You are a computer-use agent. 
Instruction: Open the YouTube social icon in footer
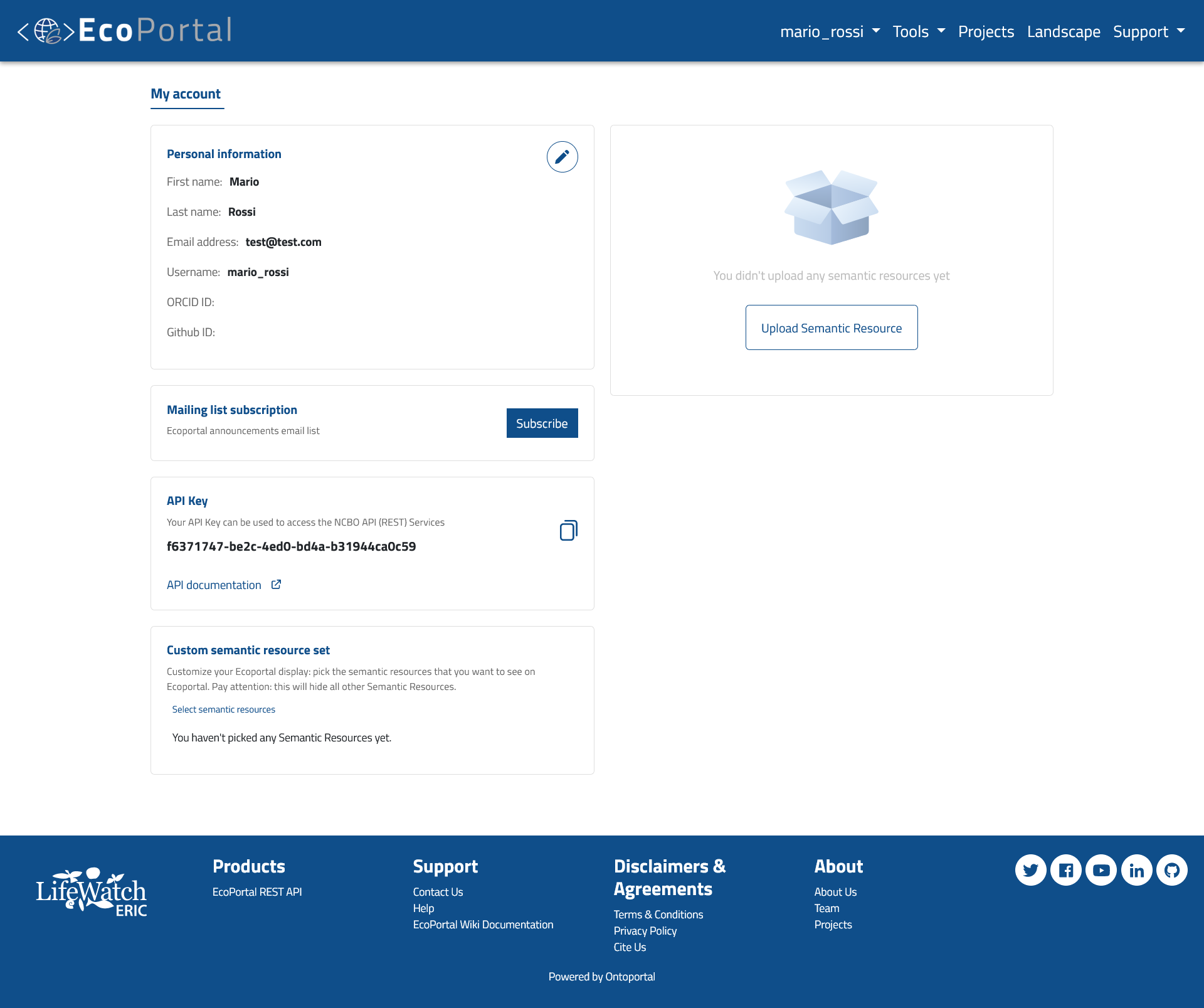tap(1101, 870)
